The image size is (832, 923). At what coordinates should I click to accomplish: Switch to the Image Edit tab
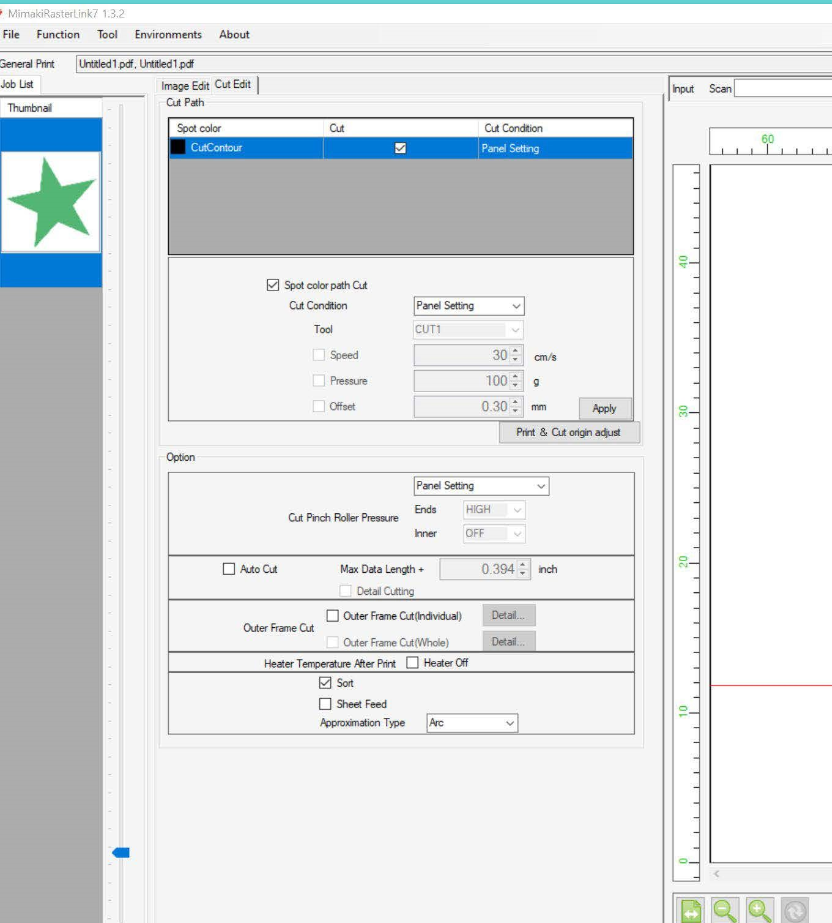[185, 86]
